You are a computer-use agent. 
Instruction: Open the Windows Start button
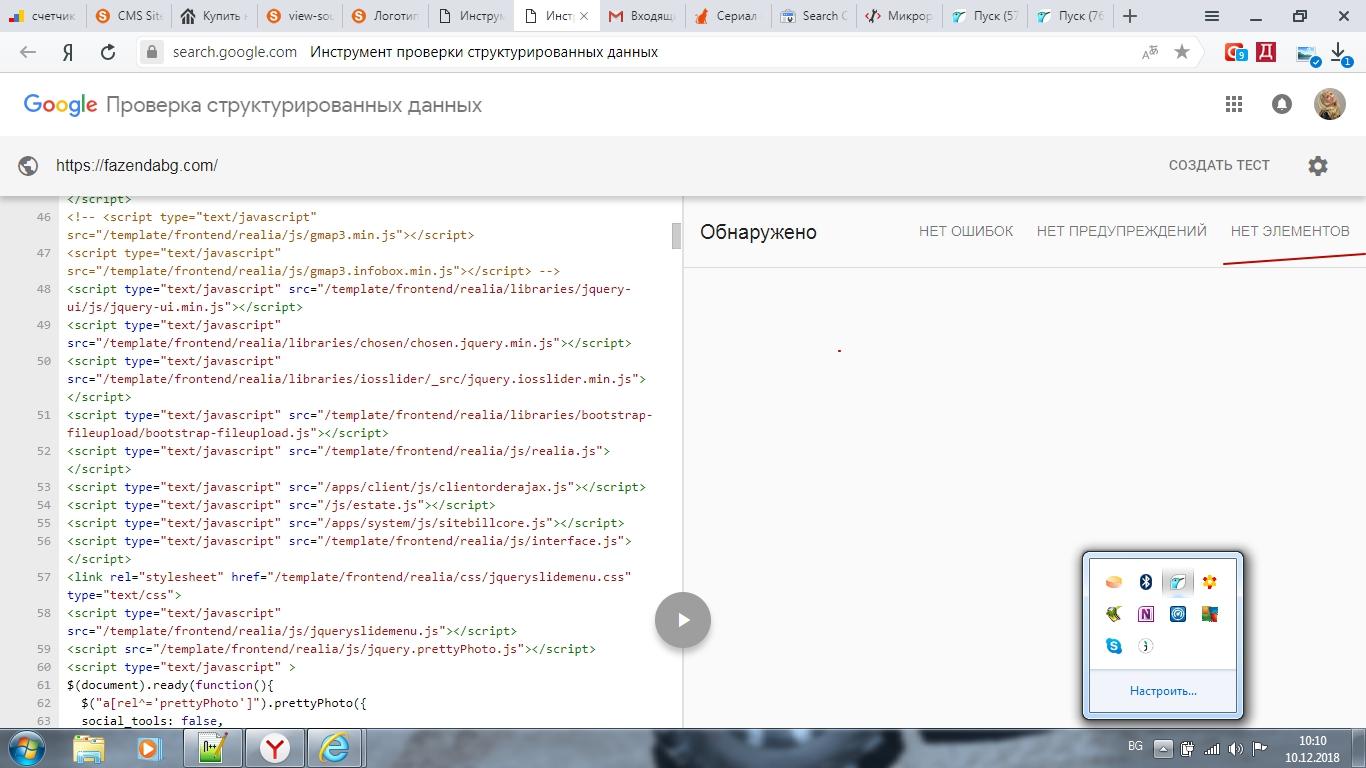[x=28, y=748]
